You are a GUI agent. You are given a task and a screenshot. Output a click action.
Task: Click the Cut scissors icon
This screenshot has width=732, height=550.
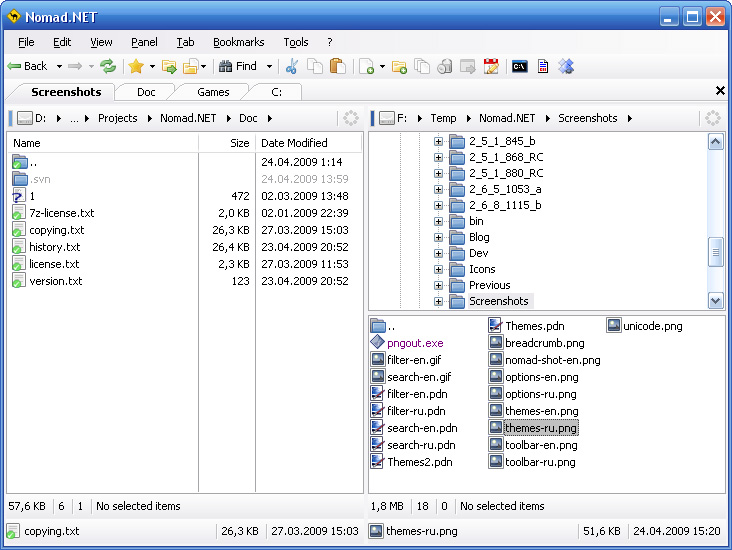click(292, 66)
